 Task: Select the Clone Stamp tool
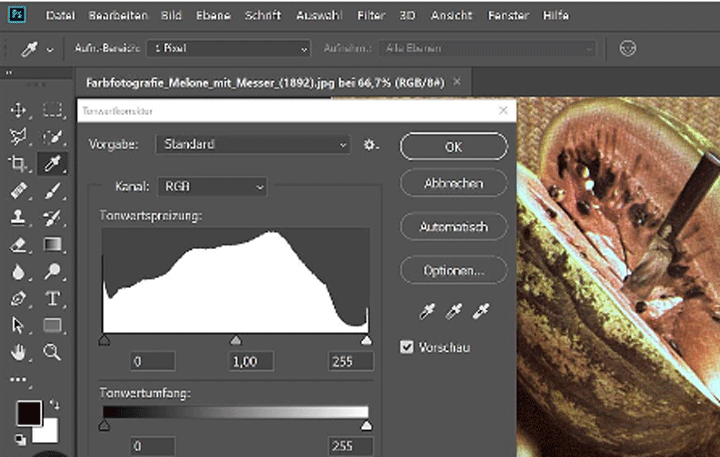tap(18, 217)
